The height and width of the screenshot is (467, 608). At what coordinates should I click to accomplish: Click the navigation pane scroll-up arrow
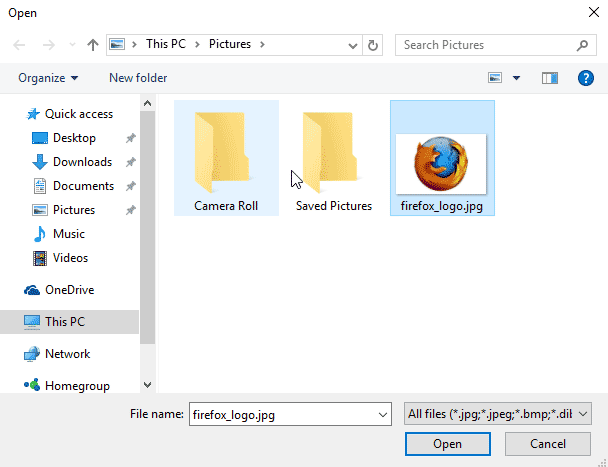click(x=147, y=103)
